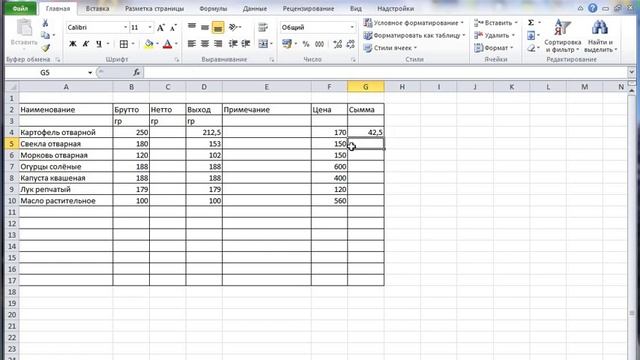Click the Borders icon
The height and width of the screenshot is (360, 640).
click(x=124, y=44)
